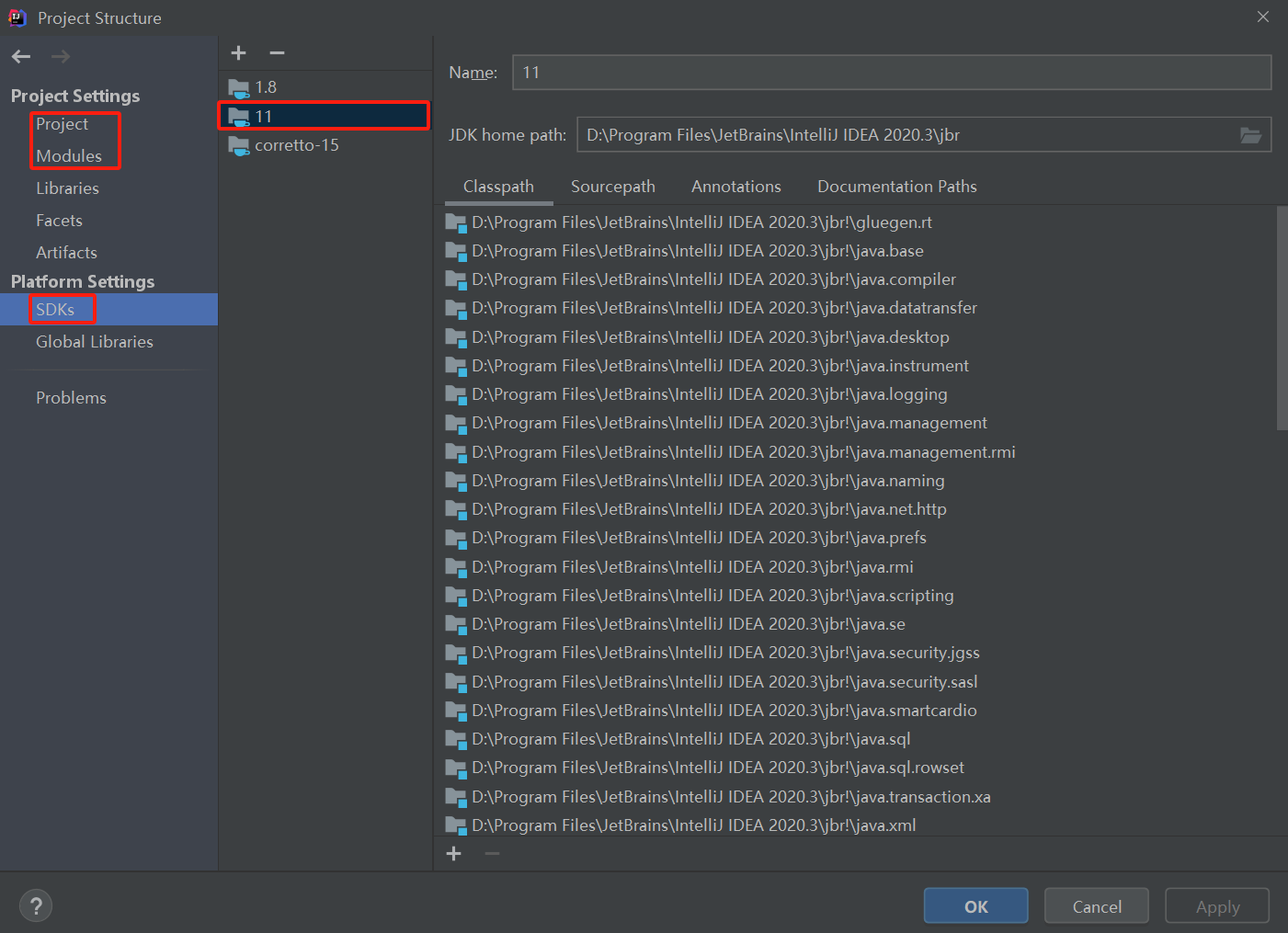Viewport: 1288px width, 933px height.
Task: Open SDKs platform settings
Action: [x=108, y=310]
